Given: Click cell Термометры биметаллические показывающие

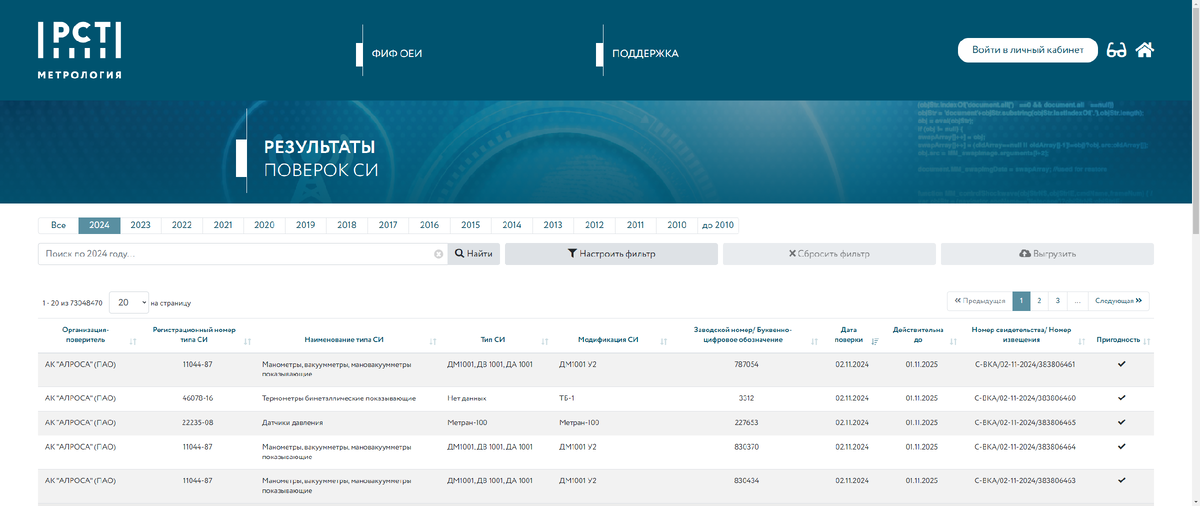Looking at the screenshot, I should pyautogui.click(x=339, y=399).
